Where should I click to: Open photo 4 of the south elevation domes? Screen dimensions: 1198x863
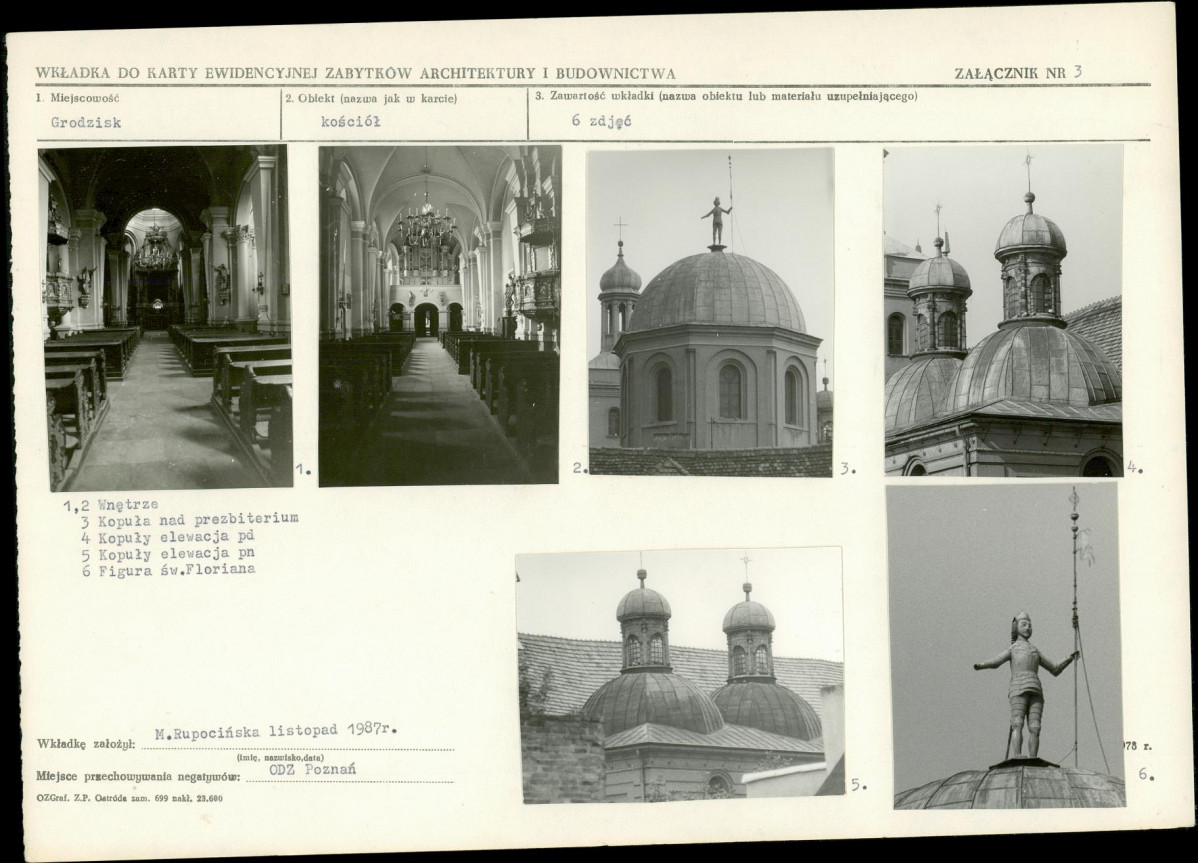[1002, 310]
